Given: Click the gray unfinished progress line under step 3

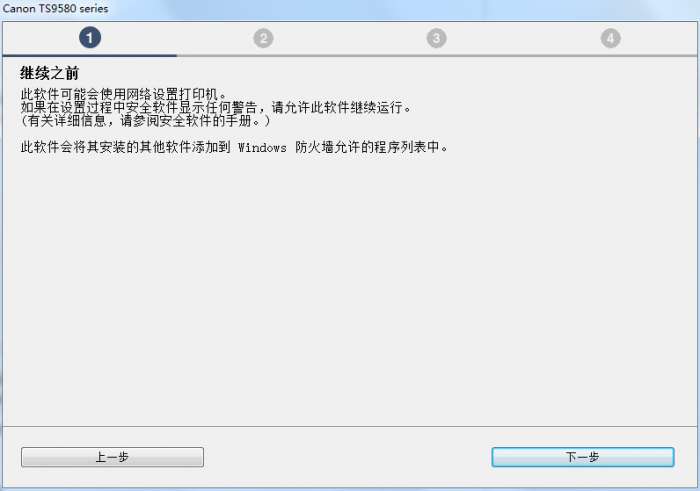Looking at the screenshot, I should tap(437, 55).
